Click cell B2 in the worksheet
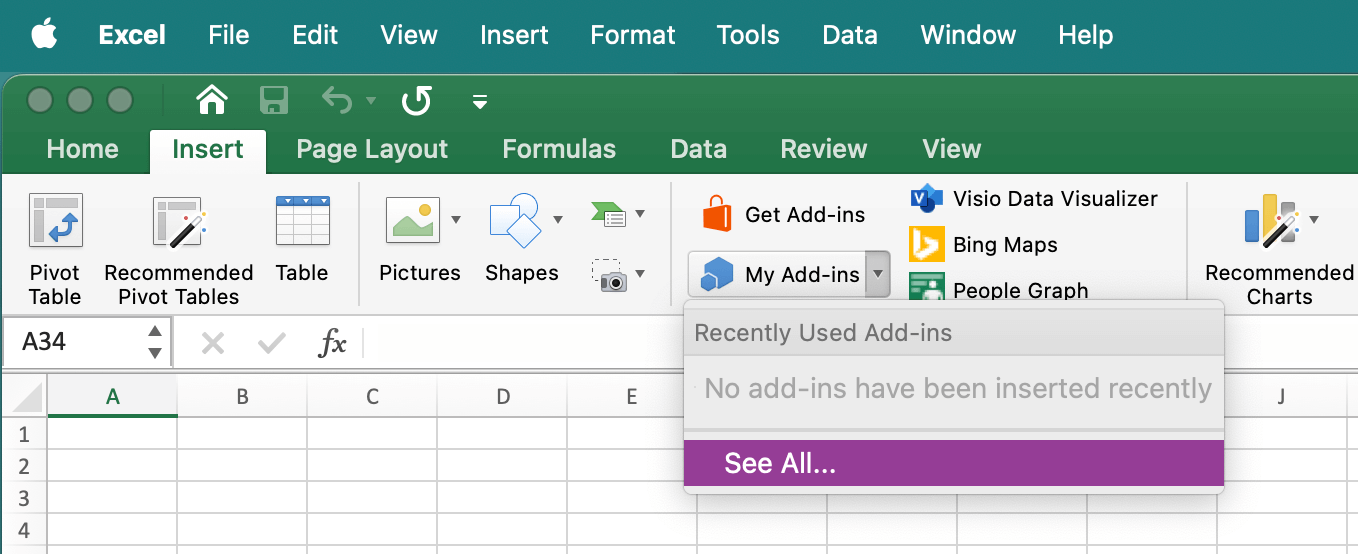Screen dimensions: 1358x554 click(243, 466)
